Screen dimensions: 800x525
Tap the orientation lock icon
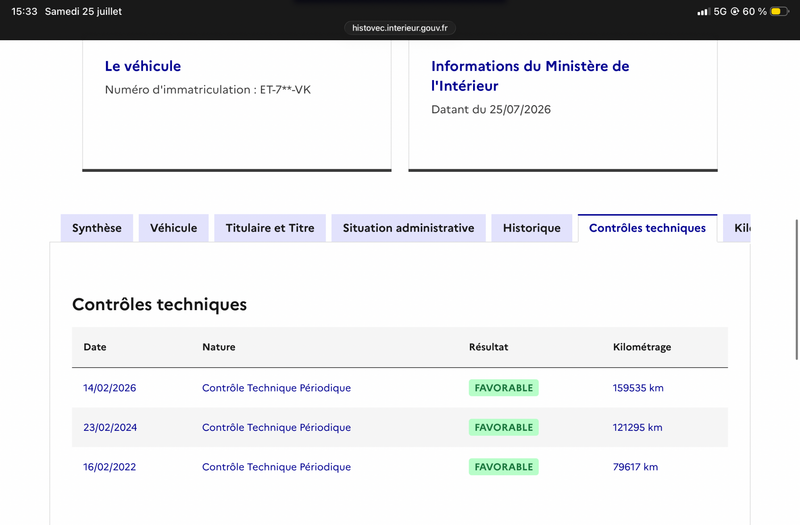click(x=735, y=11)
